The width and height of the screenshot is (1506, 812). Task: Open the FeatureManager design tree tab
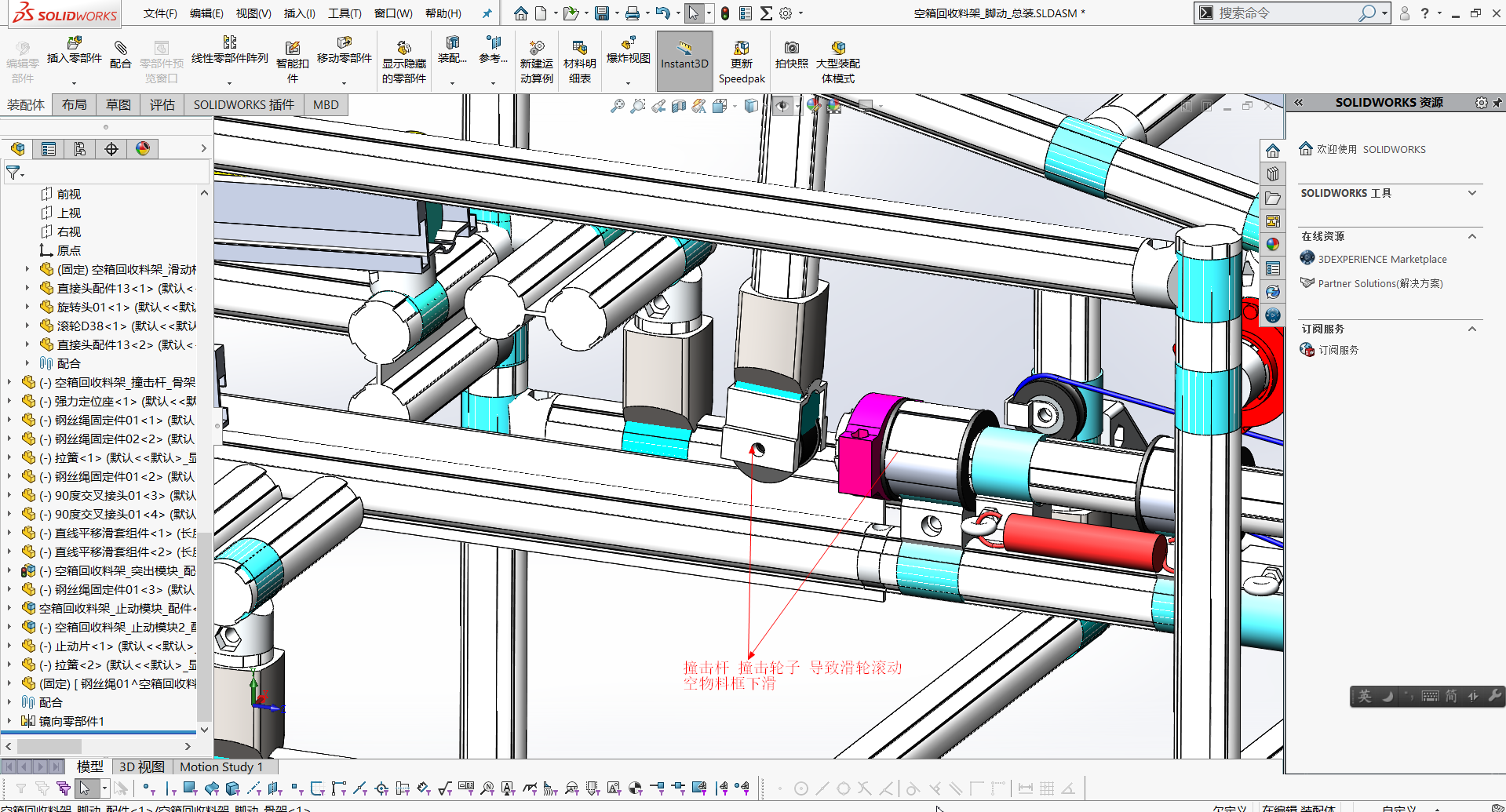[x=18, y=149]
